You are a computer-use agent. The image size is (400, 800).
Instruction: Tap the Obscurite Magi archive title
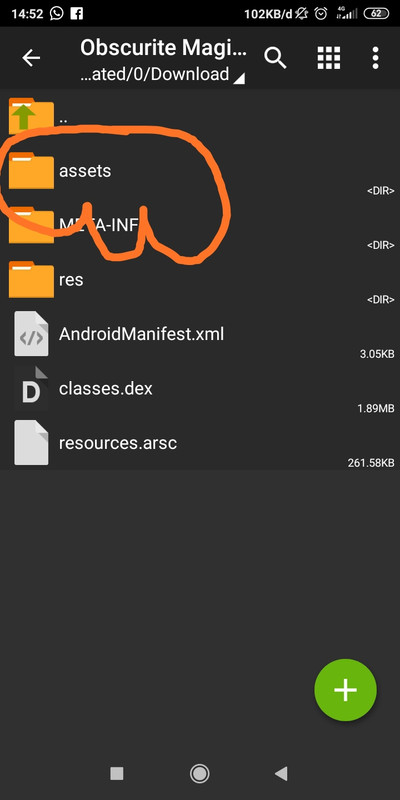point(163,48)
